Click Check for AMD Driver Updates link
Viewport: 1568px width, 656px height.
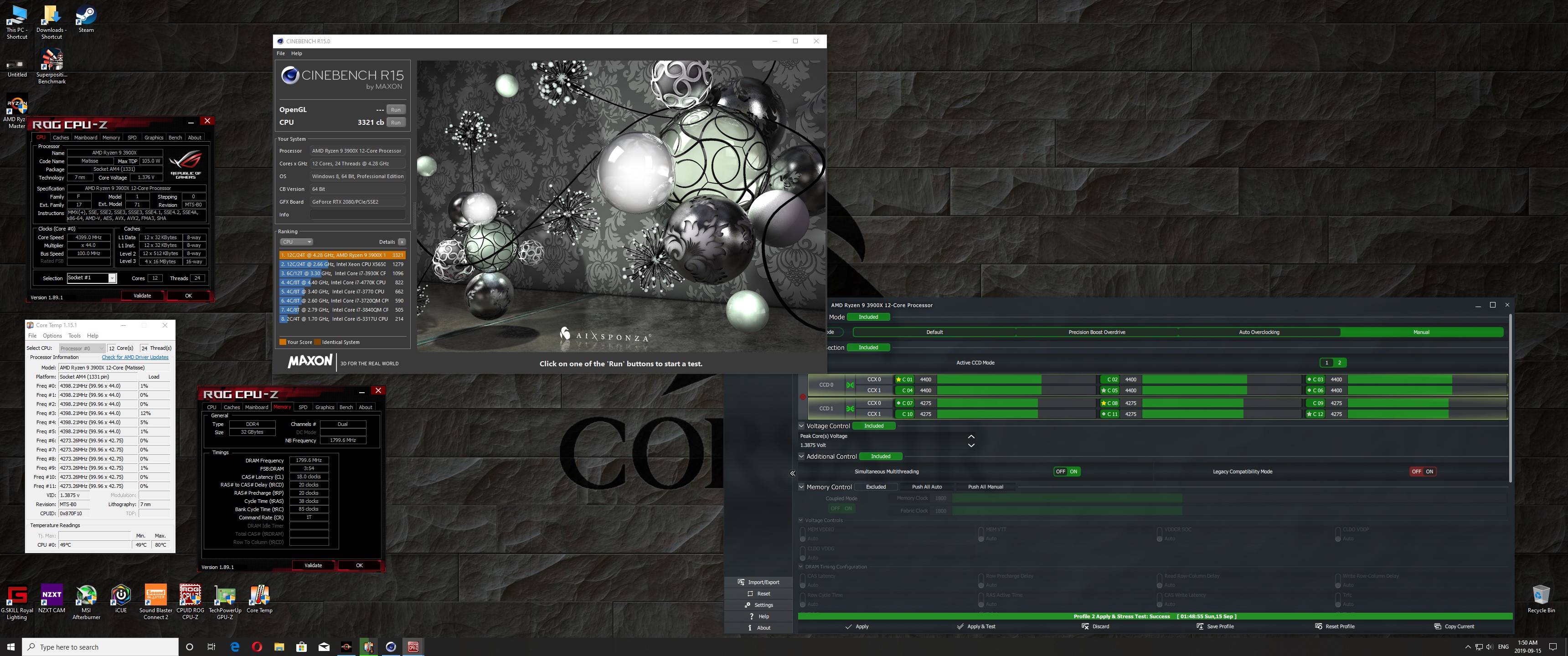(x=135, y=357)
